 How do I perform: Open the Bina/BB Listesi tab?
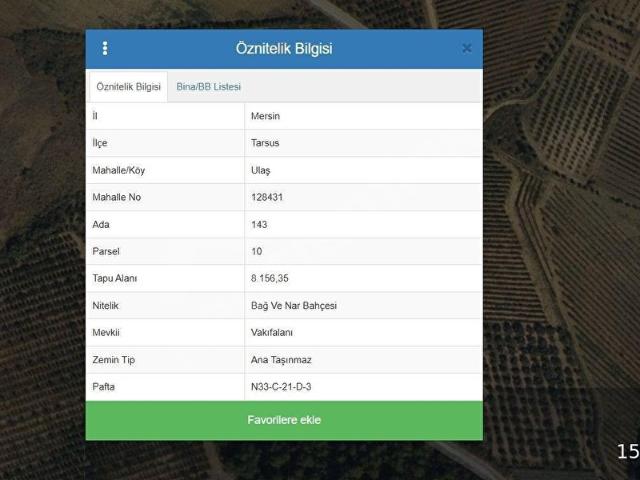[x=209, y=87]
